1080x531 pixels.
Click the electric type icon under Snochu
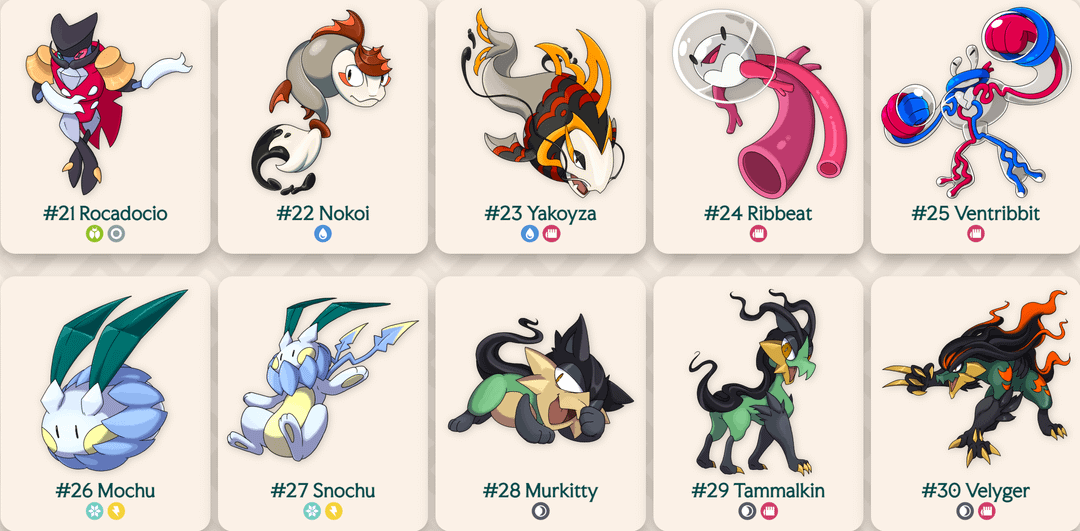334,511
